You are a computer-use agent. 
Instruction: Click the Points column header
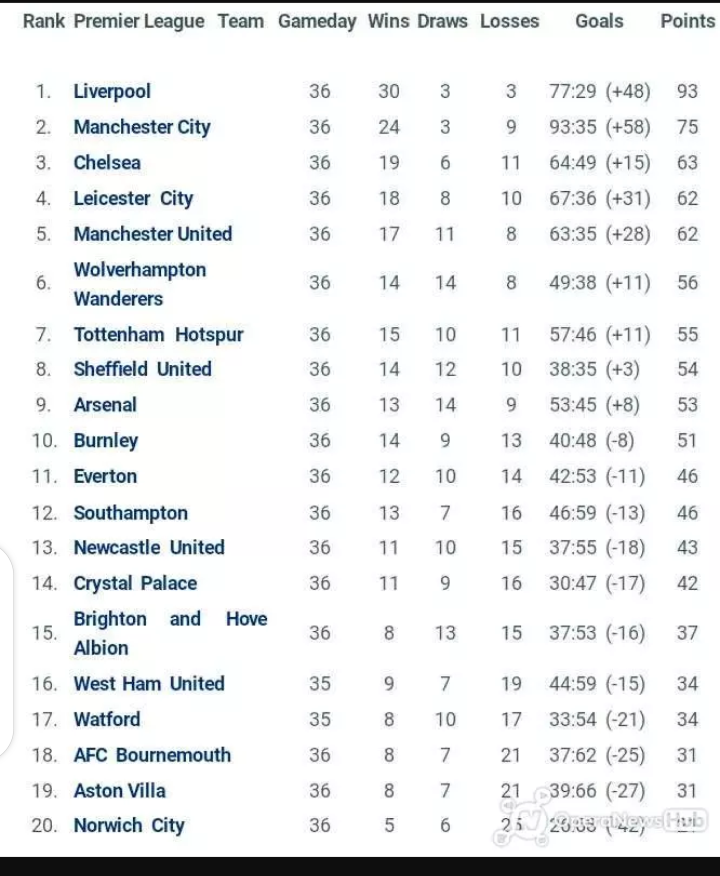[x=687, y=21]
